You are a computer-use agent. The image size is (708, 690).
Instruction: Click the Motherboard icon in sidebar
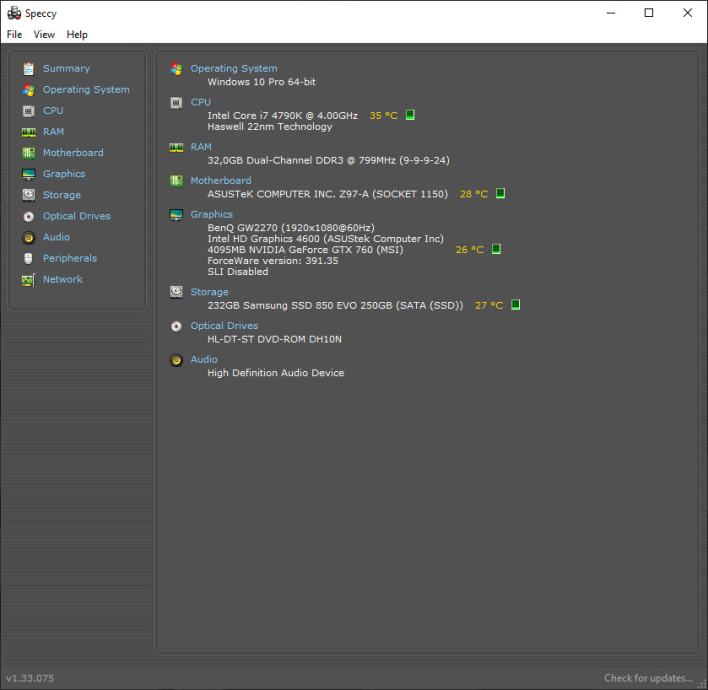coord(28,153)
